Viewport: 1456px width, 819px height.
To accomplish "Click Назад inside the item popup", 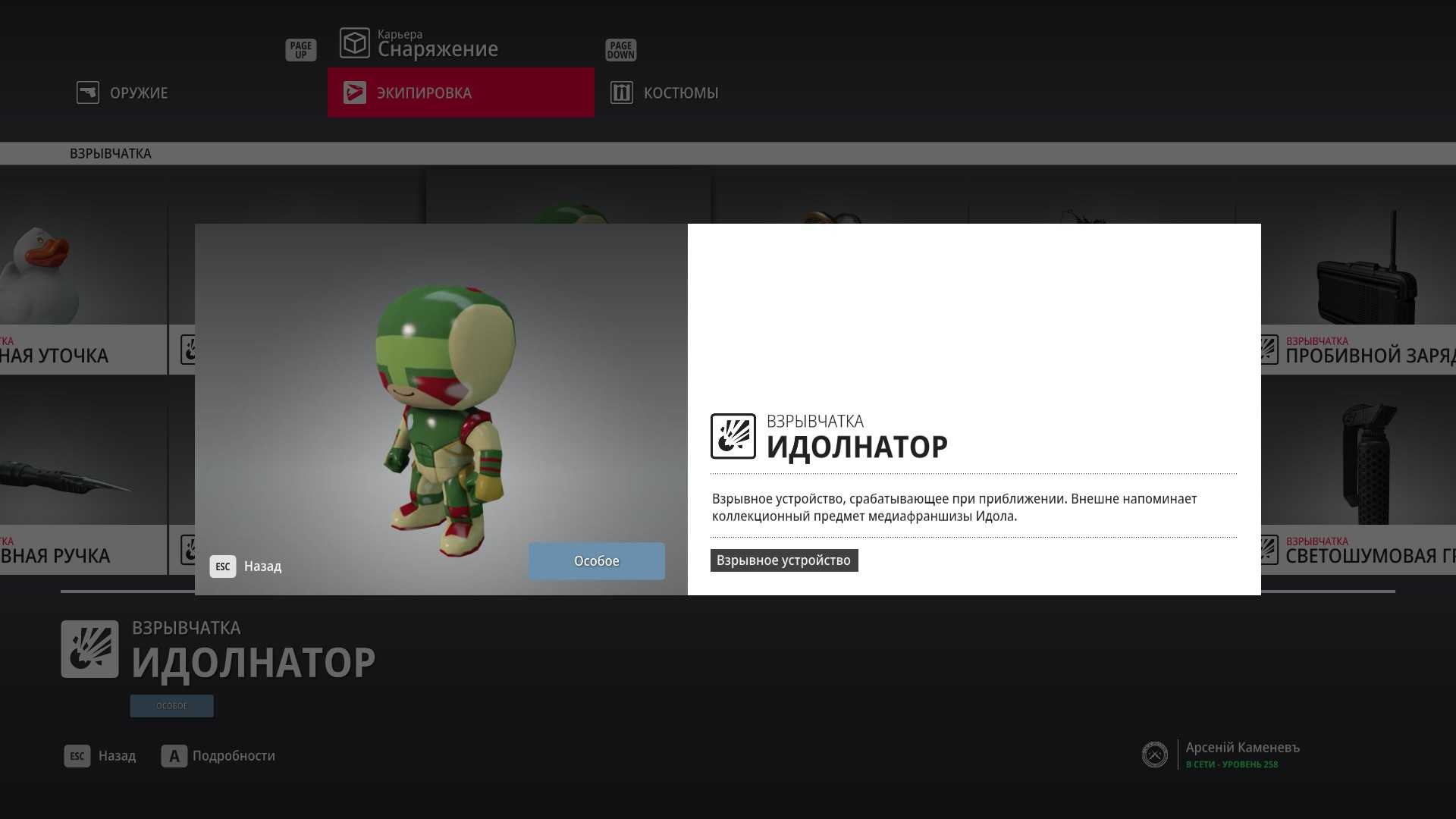I will pos(262,566).
